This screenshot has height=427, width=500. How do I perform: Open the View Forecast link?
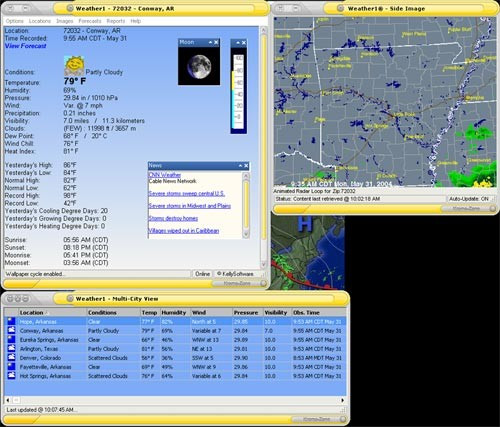point(26,46)
